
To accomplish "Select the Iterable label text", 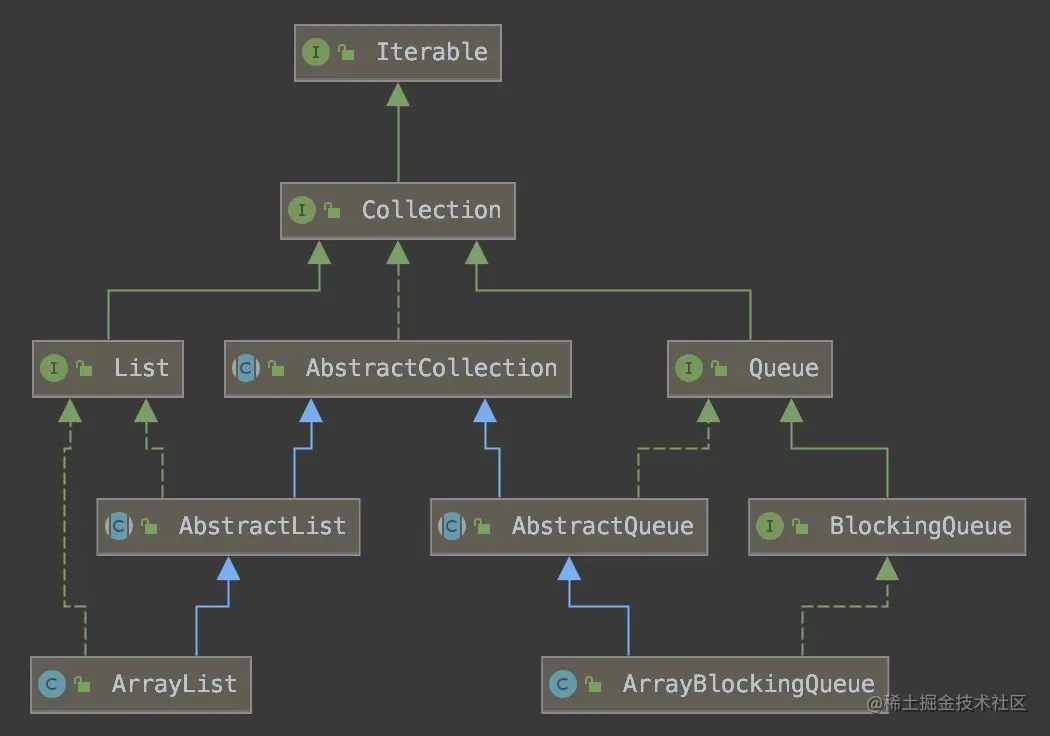I will tap(432, 52).
